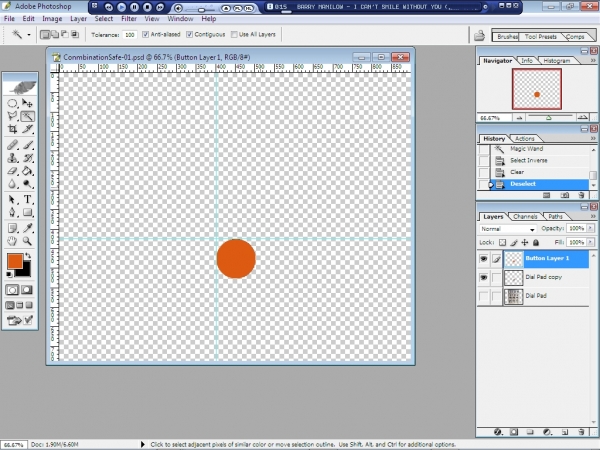This screenshot has width=600, height=450.
Task: Select the Dodge tool
Action: tap(27, 184)
